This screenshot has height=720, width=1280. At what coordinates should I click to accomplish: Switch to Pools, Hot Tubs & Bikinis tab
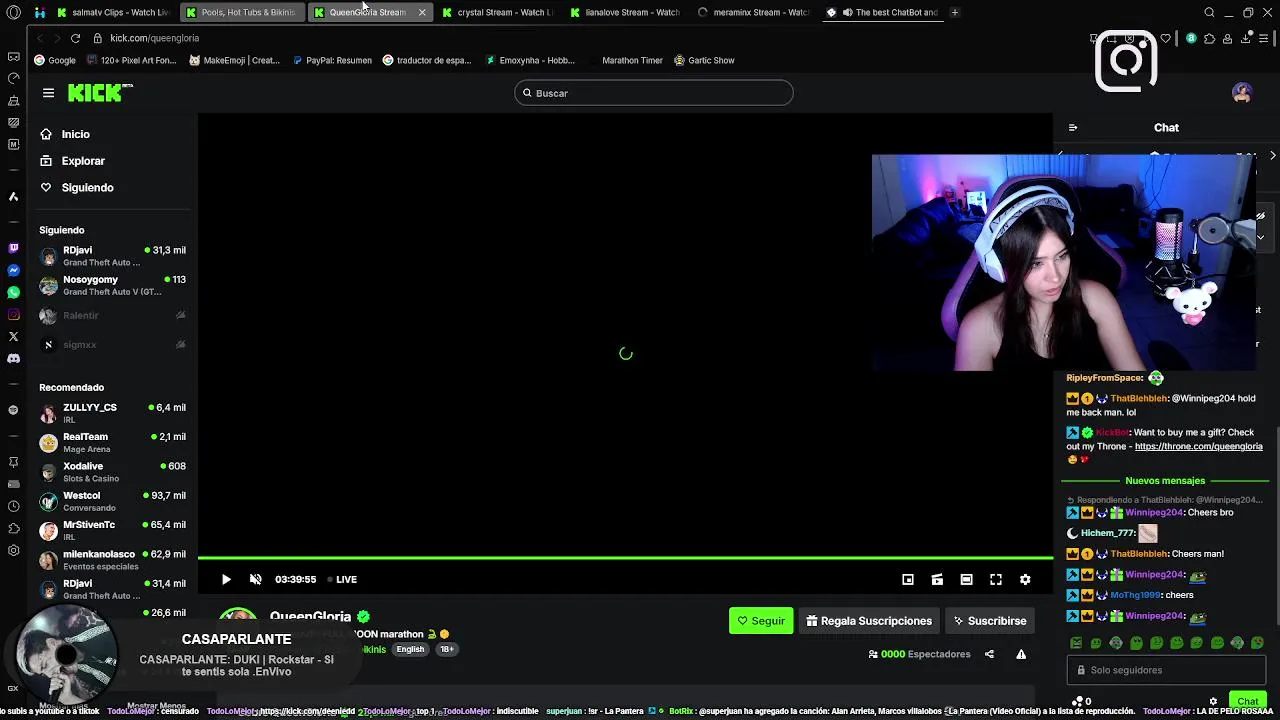click(242, 12)
